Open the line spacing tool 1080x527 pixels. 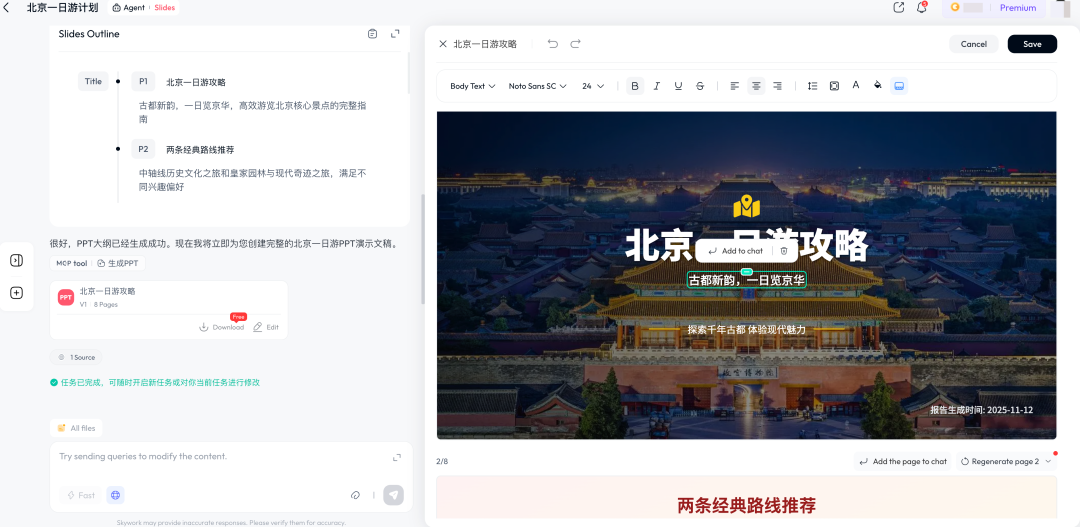(x=812, y=86)
